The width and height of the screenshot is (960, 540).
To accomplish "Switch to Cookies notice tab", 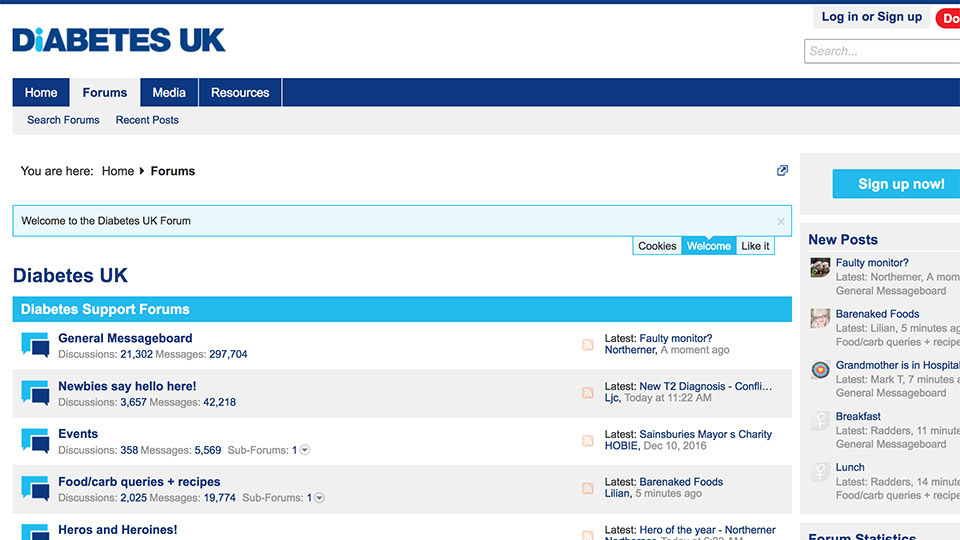I will 657,246.
